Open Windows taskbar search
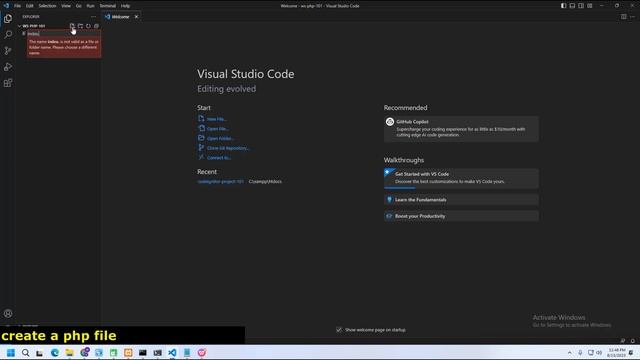640x360 pixels. [x=25, y=353]
